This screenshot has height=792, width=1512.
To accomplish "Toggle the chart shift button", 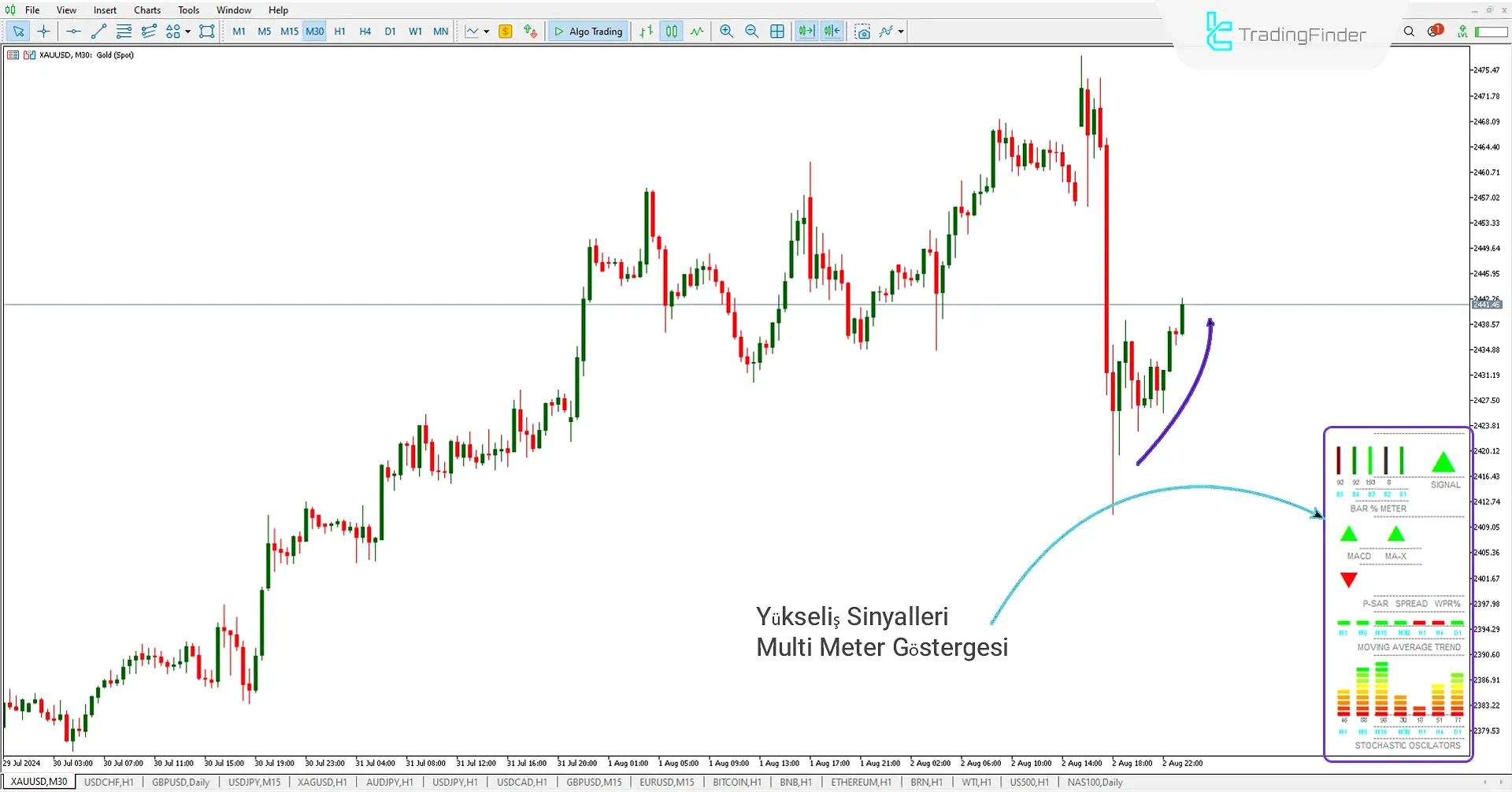I will pyautogui.click(x=832, y=31).
